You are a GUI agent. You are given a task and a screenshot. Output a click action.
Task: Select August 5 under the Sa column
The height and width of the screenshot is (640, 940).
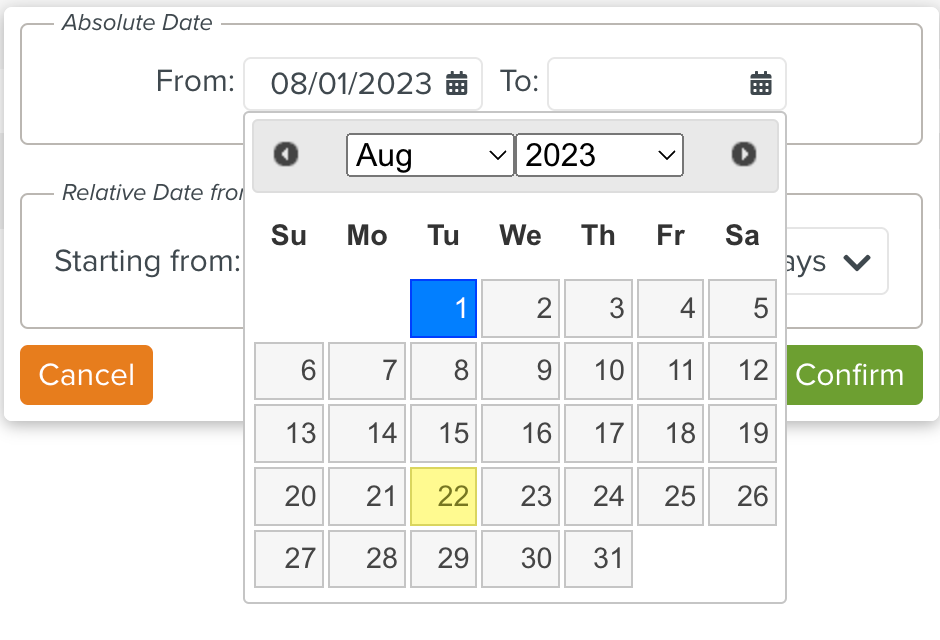pos(742,308)
